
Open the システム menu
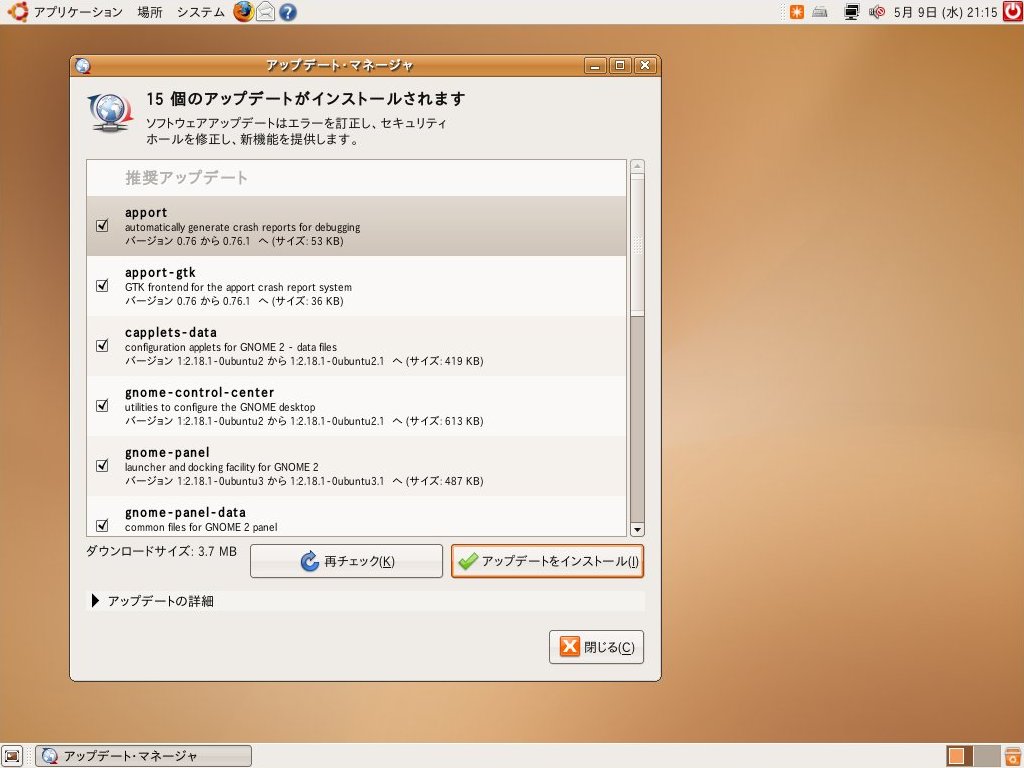[200, 12]
